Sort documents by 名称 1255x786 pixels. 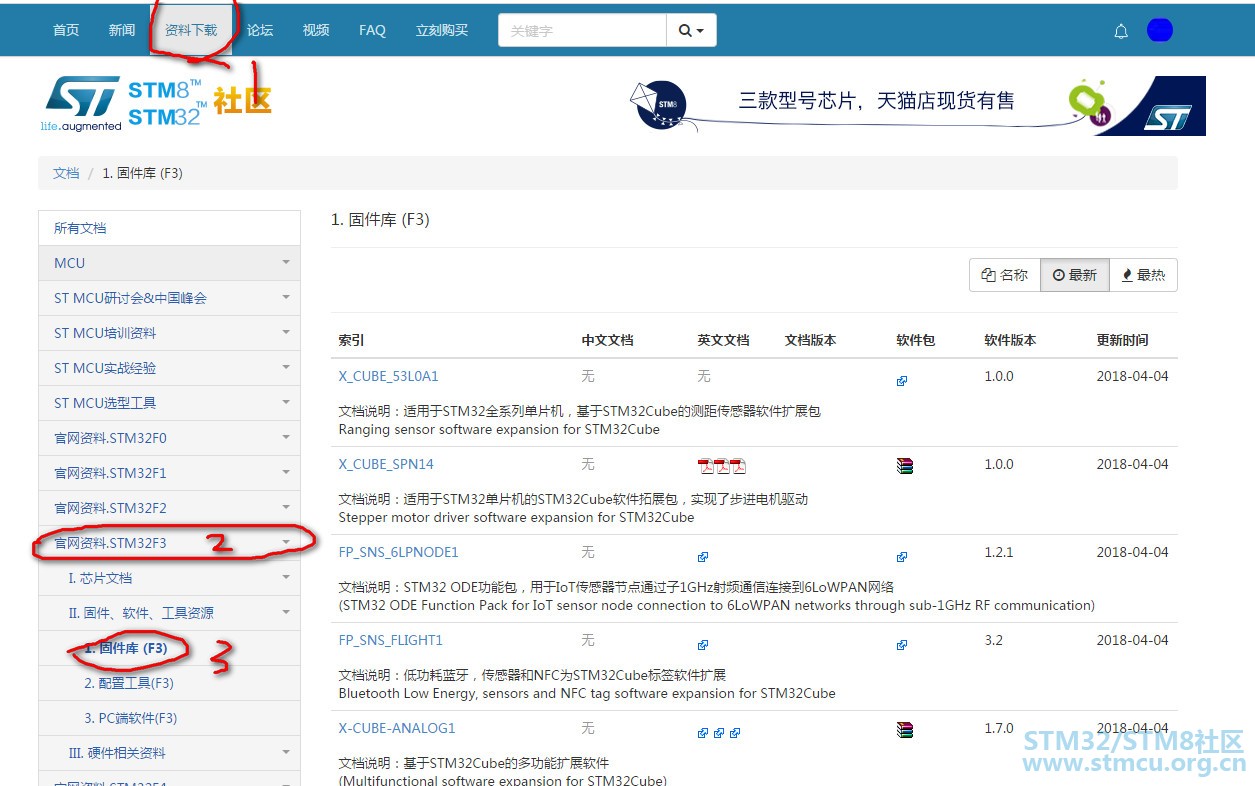pos(1005,275)
